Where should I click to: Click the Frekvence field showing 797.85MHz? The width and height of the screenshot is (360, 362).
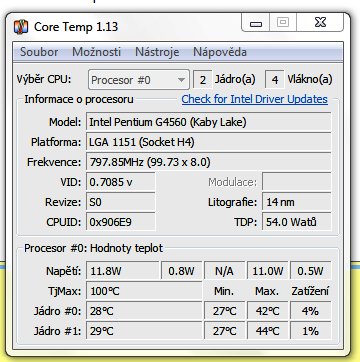pos(209,162)
